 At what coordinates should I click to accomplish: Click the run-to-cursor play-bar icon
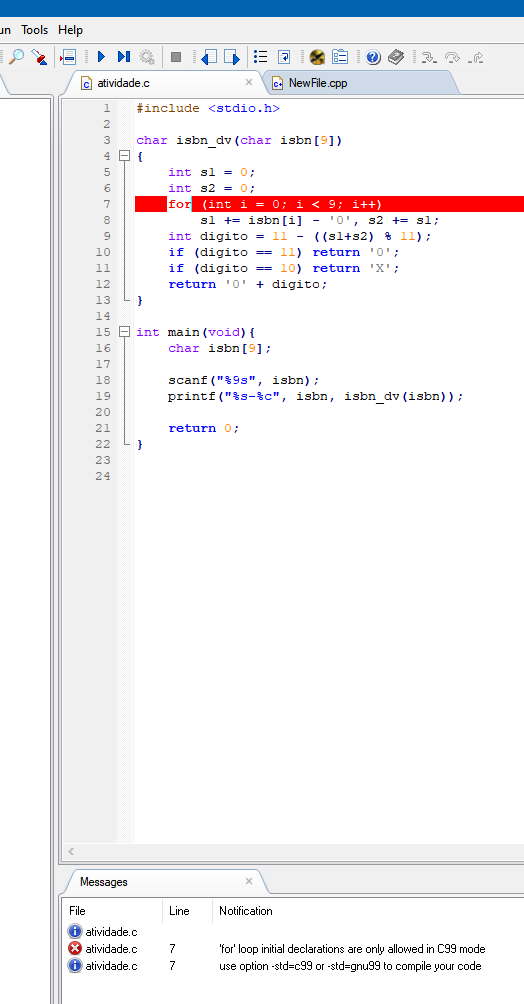coord(124,57)
